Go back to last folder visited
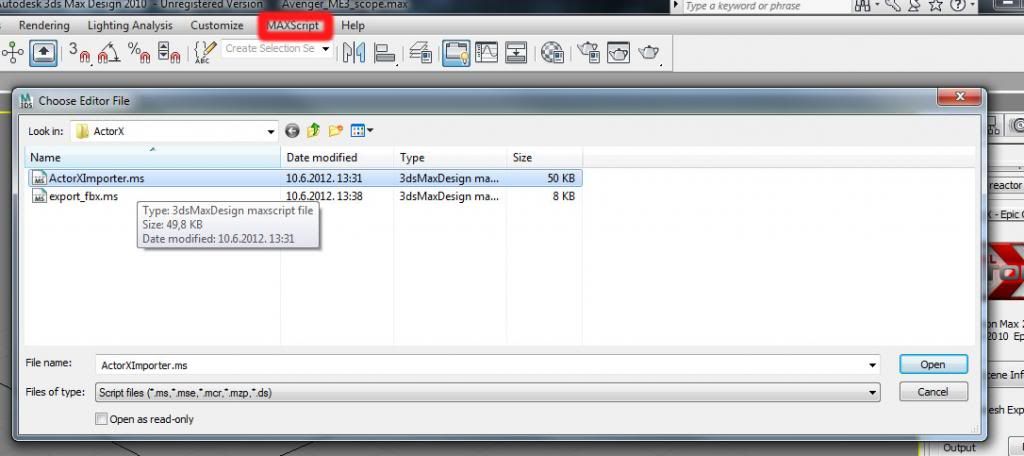 292,131
